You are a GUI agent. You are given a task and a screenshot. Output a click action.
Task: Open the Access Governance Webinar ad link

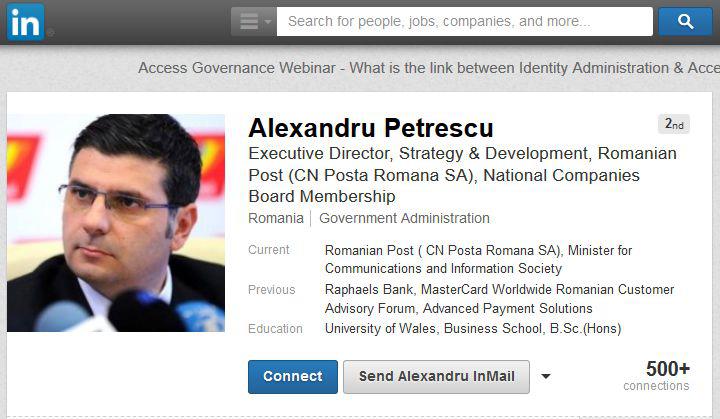428,68
